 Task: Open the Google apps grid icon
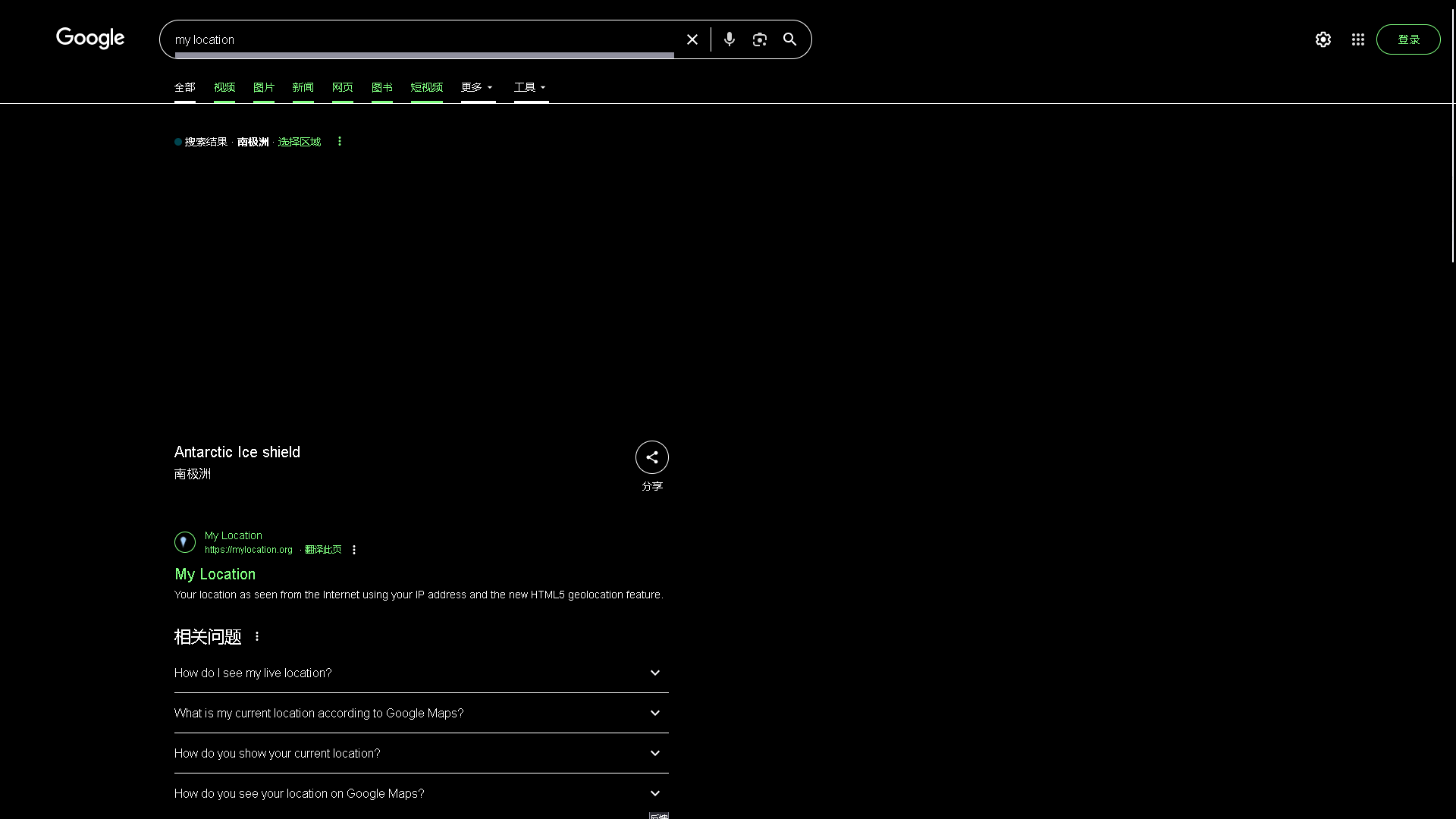point(1357,39)
